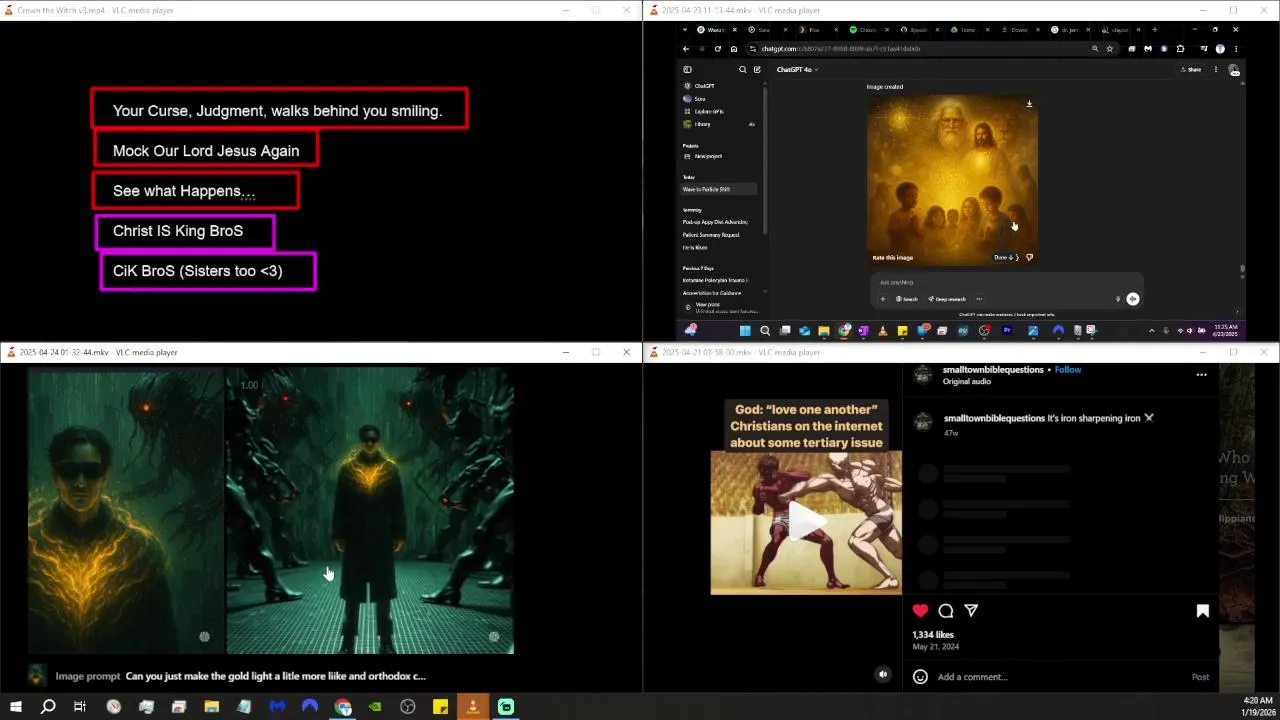This screenshot has height=720, width=1280.
Task: Share the Instagram post via paper-plane icon
Action: [971, 610]
